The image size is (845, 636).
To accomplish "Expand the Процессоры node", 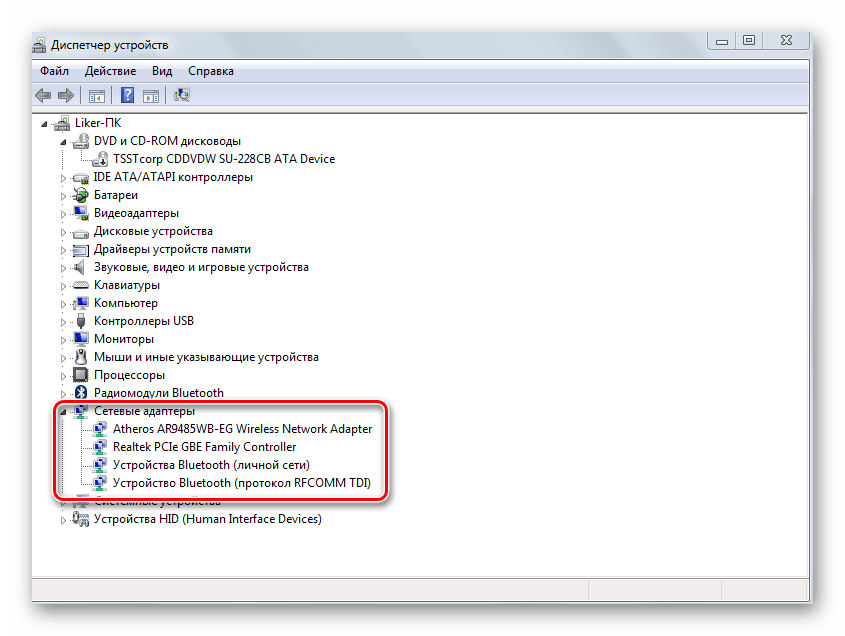I will pyautogui.click(x=63, y=376).
